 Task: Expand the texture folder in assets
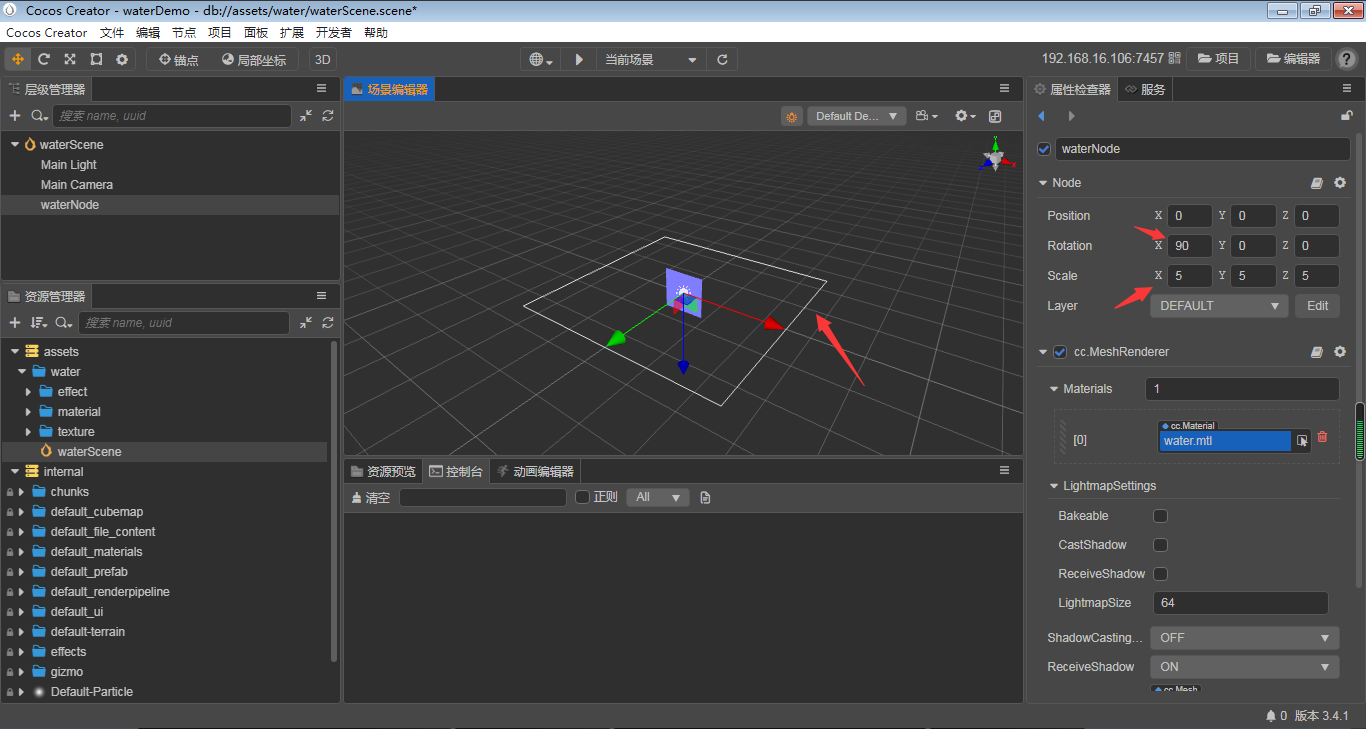click(x=30, y=431)
